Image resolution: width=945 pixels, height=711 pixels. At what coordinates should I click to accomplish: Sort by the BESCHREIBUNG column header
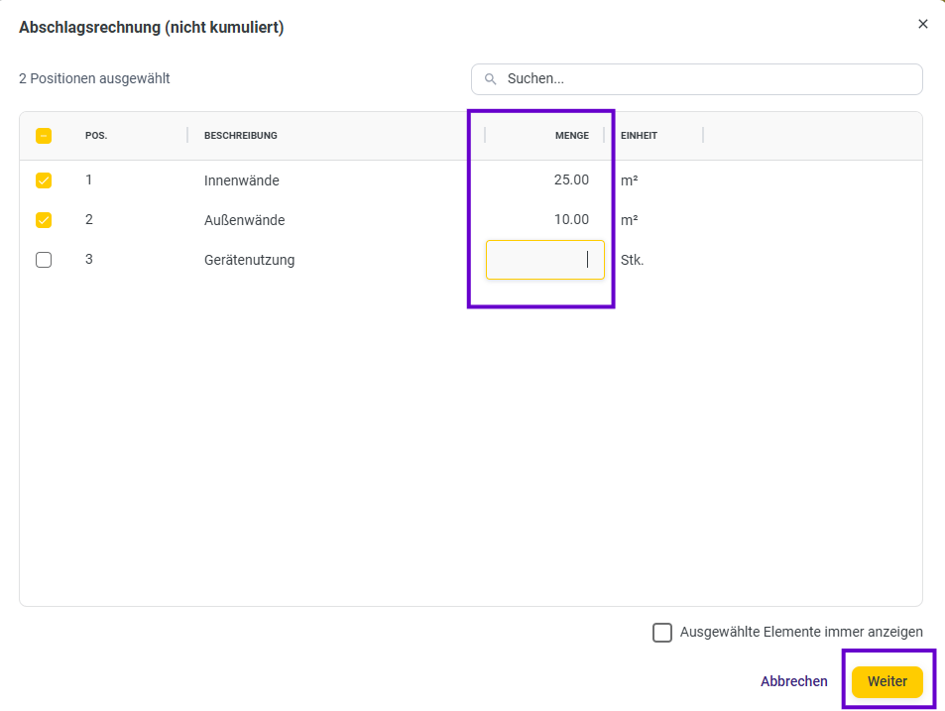click(x=240, y=136)
